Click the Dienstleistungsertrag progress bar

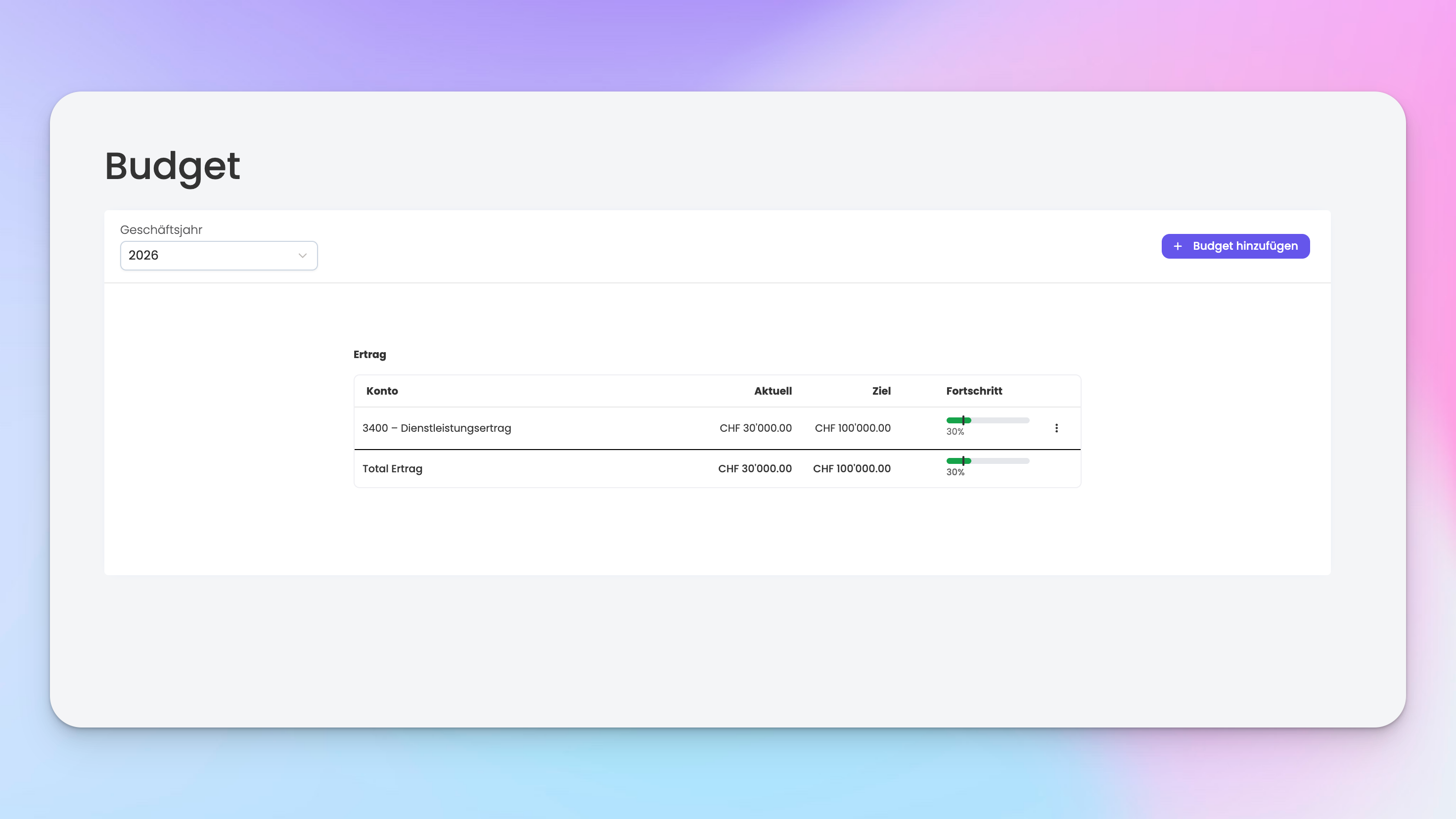click(x=988, y=420)
